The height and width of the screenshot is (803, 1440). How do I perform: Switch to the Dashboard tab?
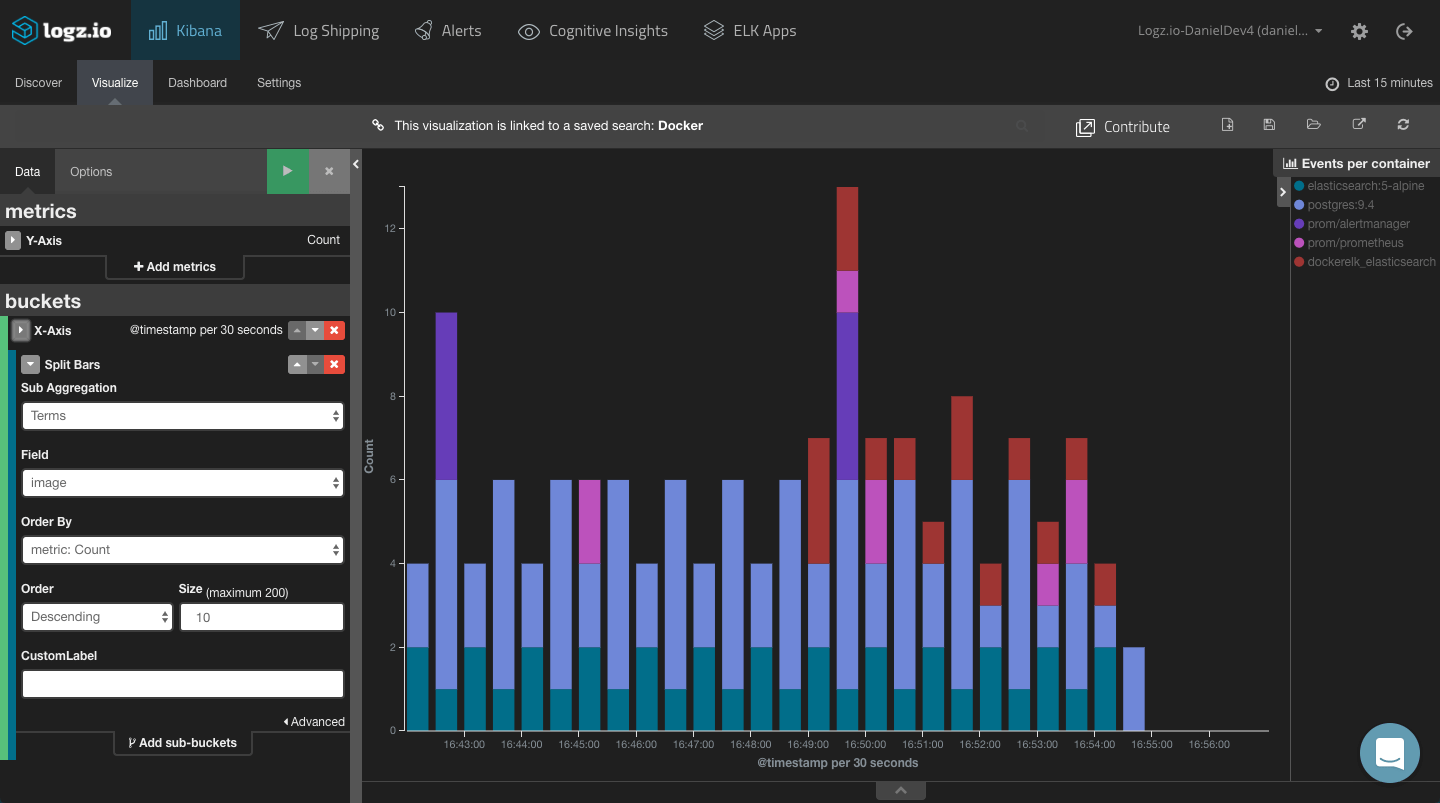pos(197,83)
